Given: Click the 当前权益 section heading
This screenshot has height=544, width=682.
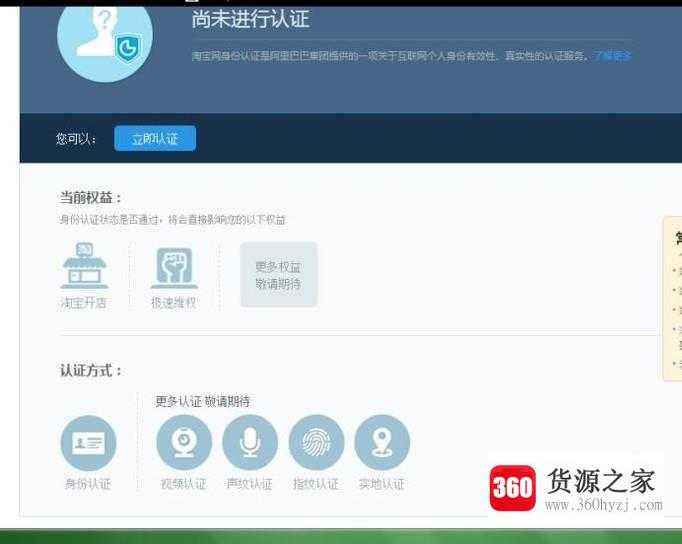Looking at the screenshot, I should point(90,198).
